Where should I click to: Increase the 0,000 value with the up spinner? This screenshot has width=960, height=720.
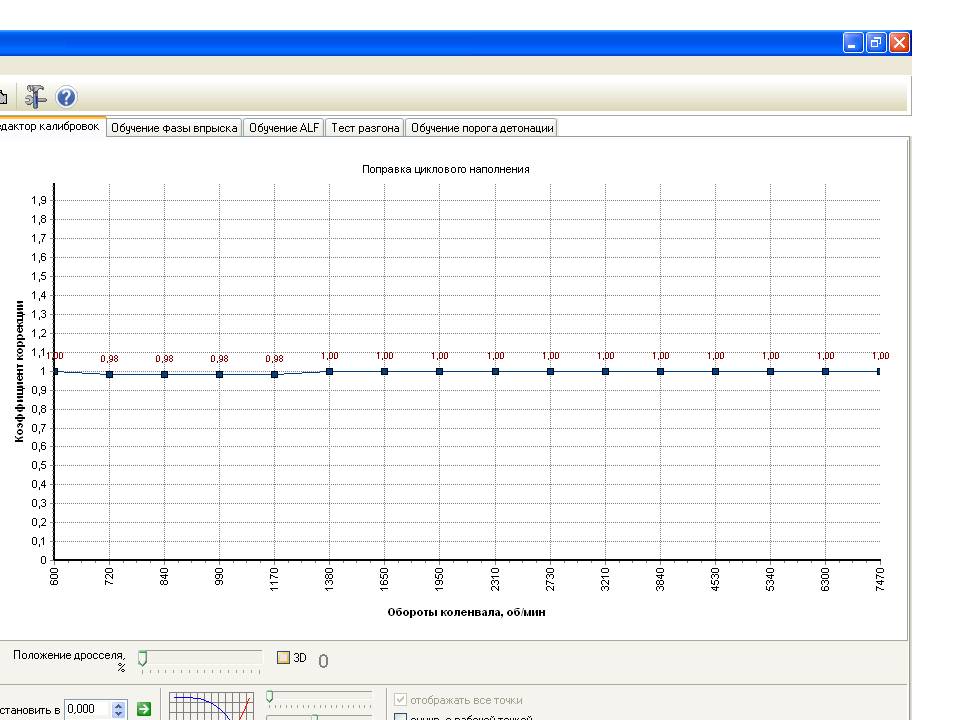point(119,705)
